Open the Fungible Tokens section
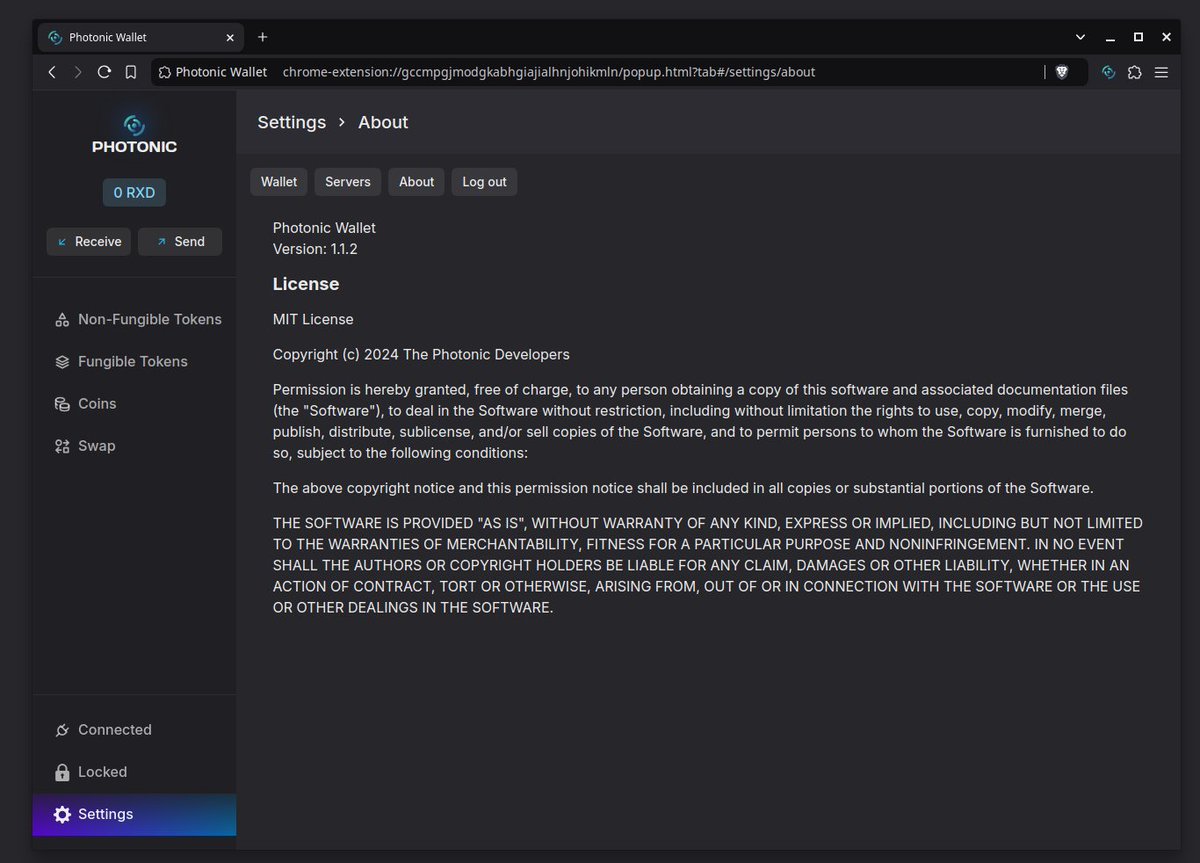 click(62, 361)
